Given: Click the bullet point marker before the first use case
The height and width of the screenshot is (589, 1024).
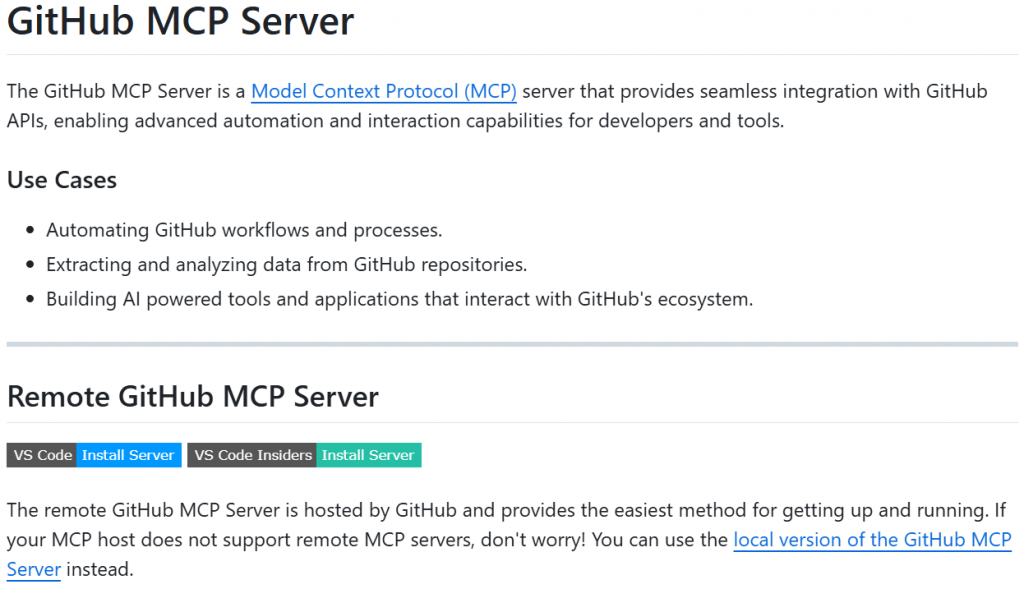Looking at the screenshot, I should 32,230.
